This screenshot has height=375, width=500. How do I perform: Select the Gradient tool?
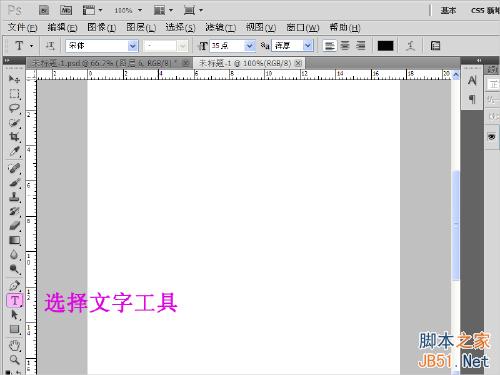(x=14, y=240)
